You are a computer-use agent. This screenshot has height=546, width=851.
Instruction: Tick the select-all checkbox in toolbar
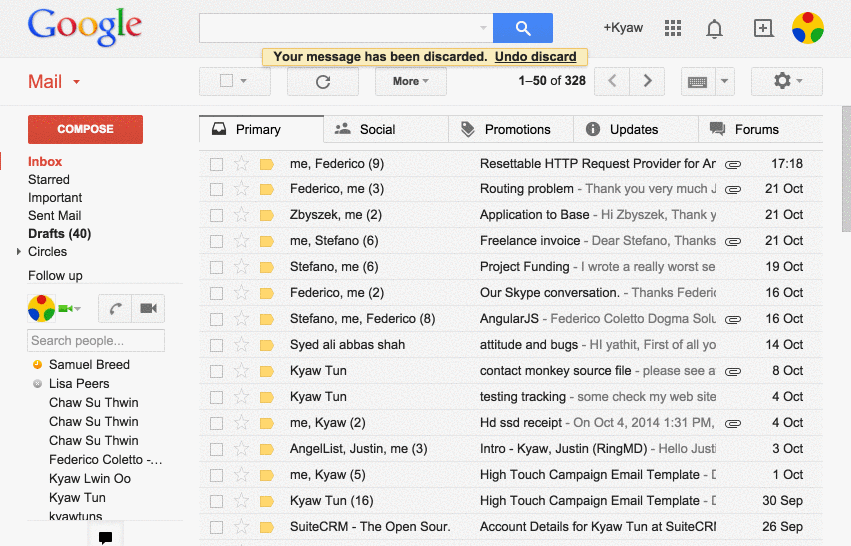[x=226, y=81]
